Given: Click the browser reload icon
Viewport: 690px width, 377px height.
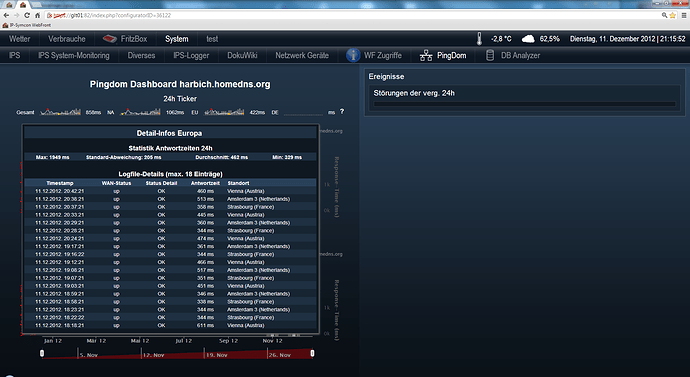Looking at the screenshot, I should pyautogui.click(x=27, y=15).
